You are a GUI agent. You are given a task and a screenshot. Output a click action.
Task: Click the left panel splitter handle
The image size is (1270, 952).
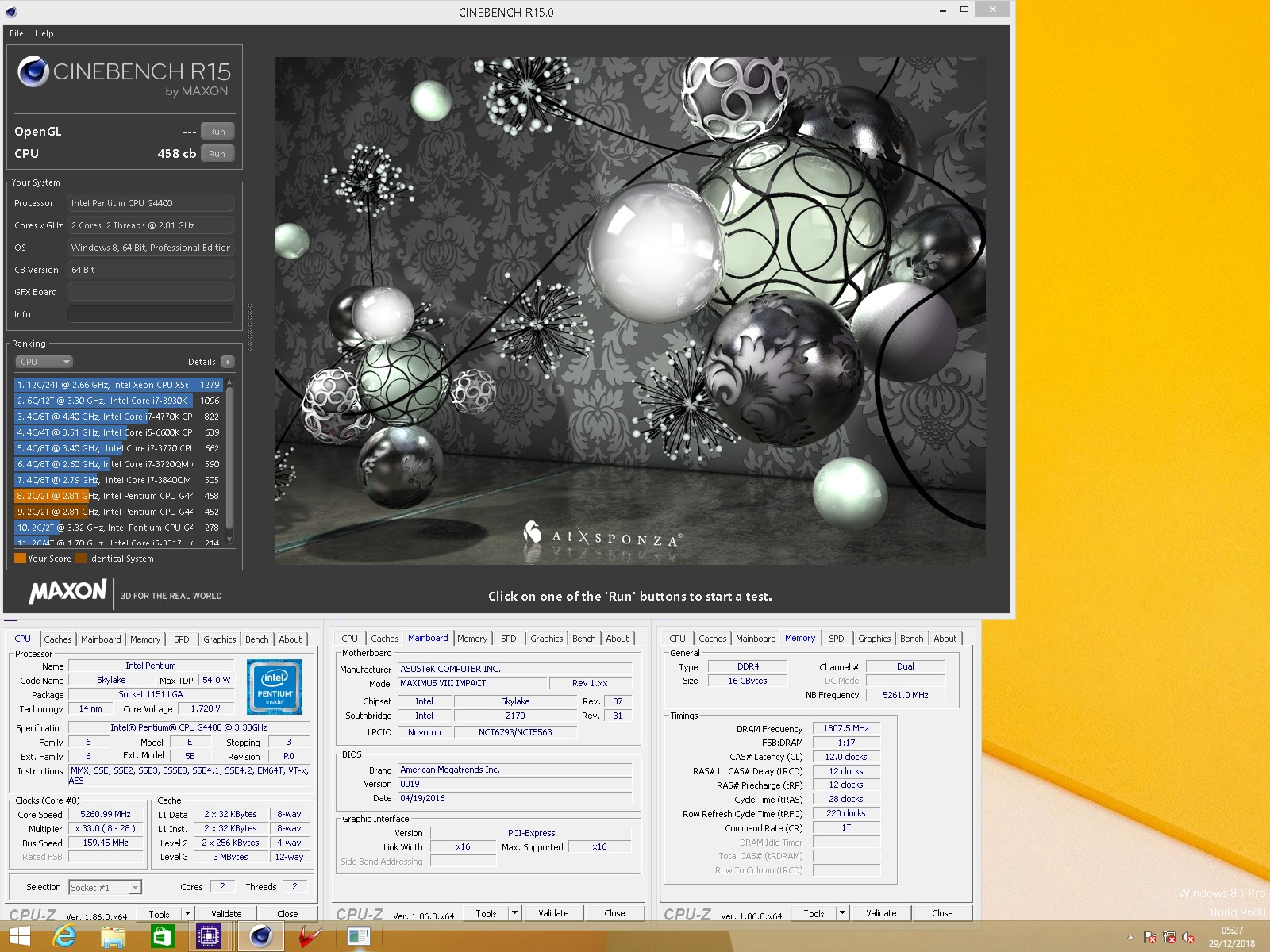(249, 327)
